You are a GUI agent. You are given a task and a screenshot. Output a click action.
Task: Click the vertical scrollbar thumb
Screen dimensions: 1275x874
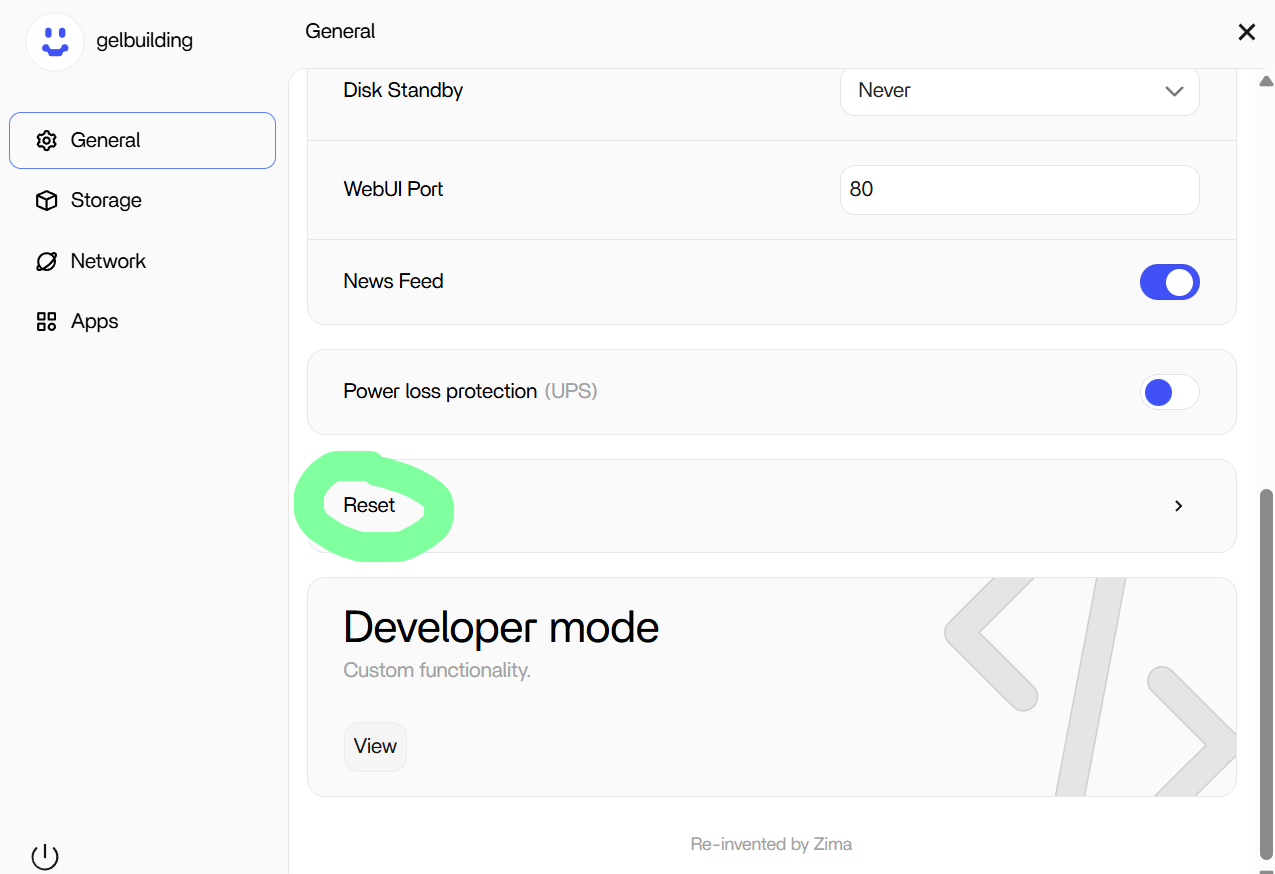click(1266, 670)
